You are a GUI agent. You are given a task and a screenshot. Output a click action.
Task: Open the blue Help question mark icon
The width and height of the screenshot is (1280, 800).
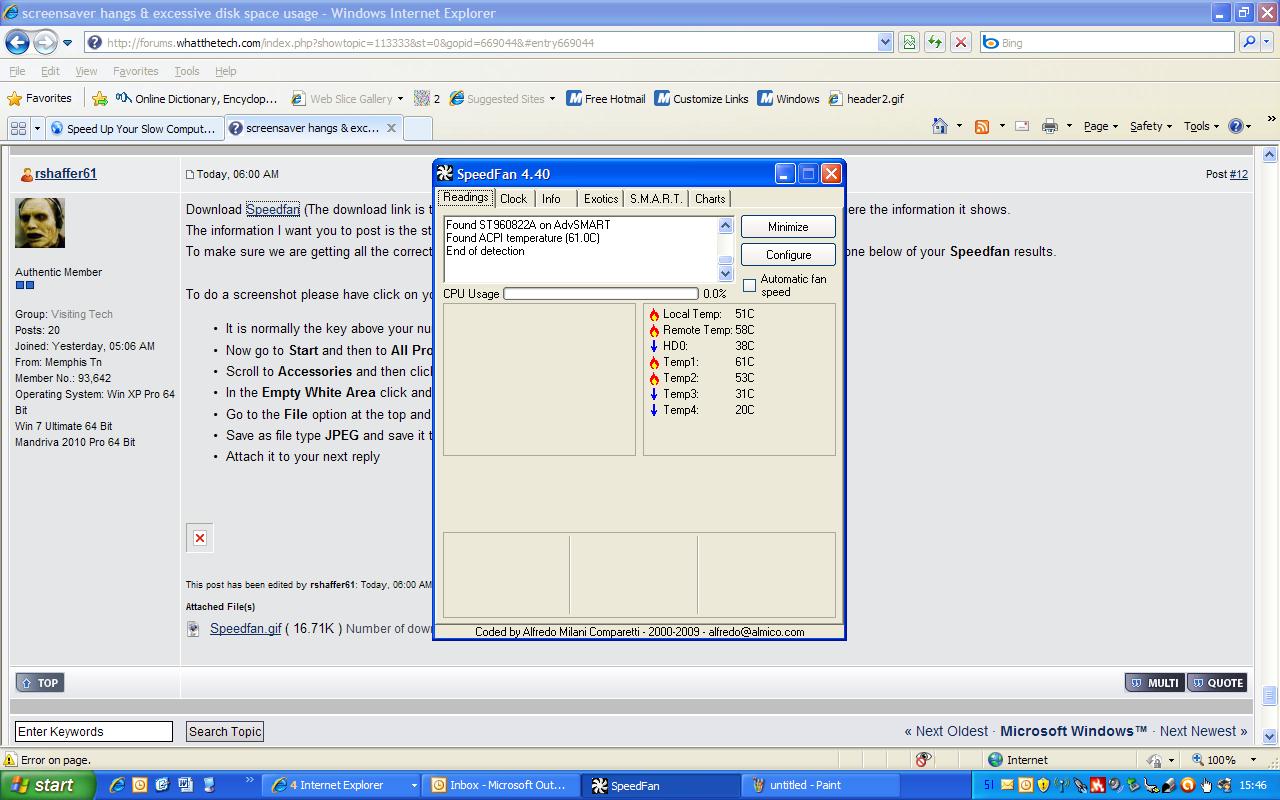pos(1236,126)
